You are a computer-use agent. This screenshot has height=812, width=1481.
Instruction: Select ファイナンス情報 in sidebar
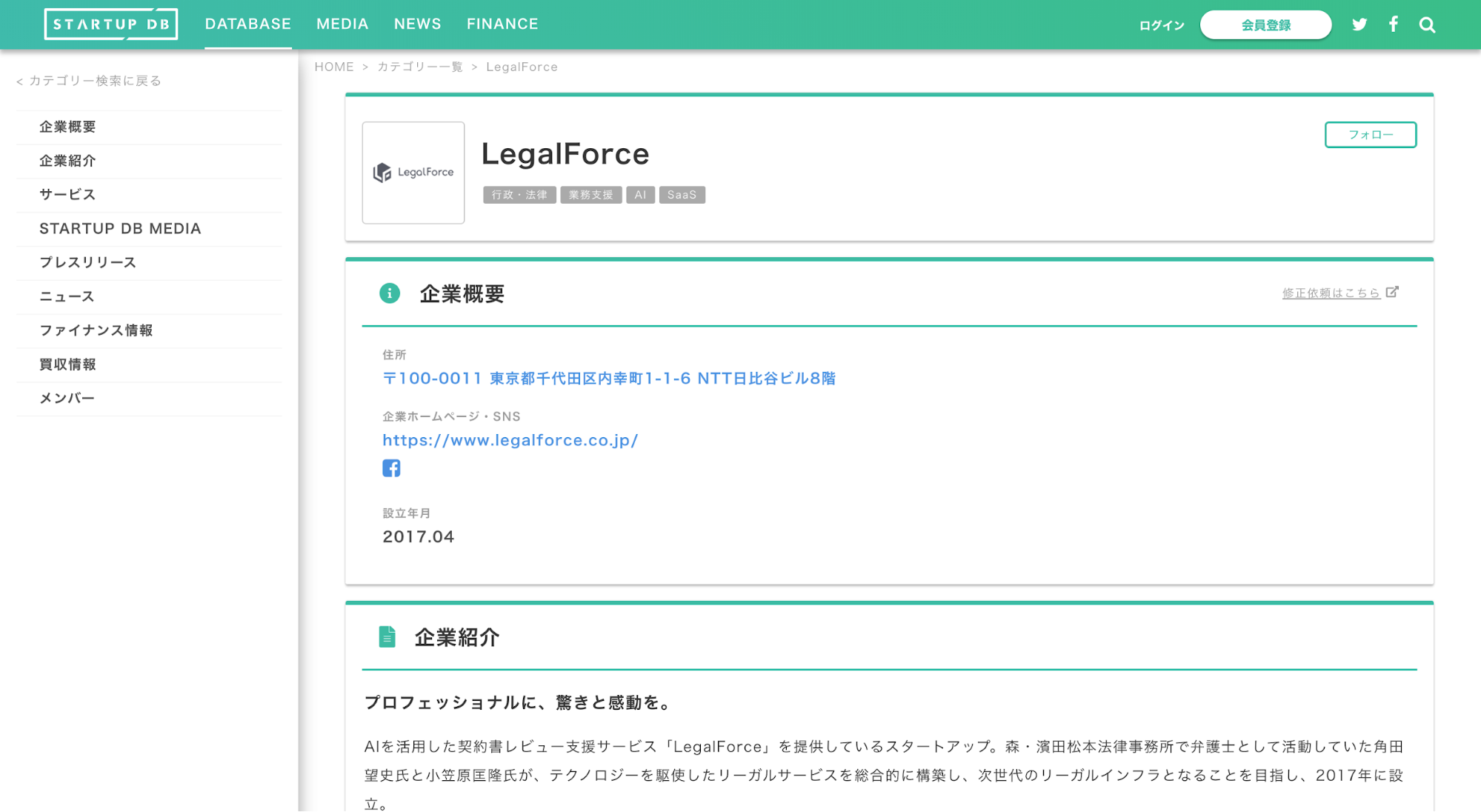click(x=96, y=330)
